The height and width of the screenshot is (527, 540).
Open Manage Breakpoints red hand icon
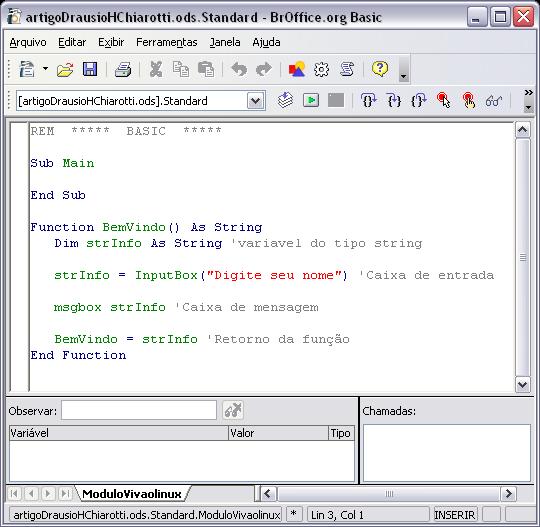468,101
